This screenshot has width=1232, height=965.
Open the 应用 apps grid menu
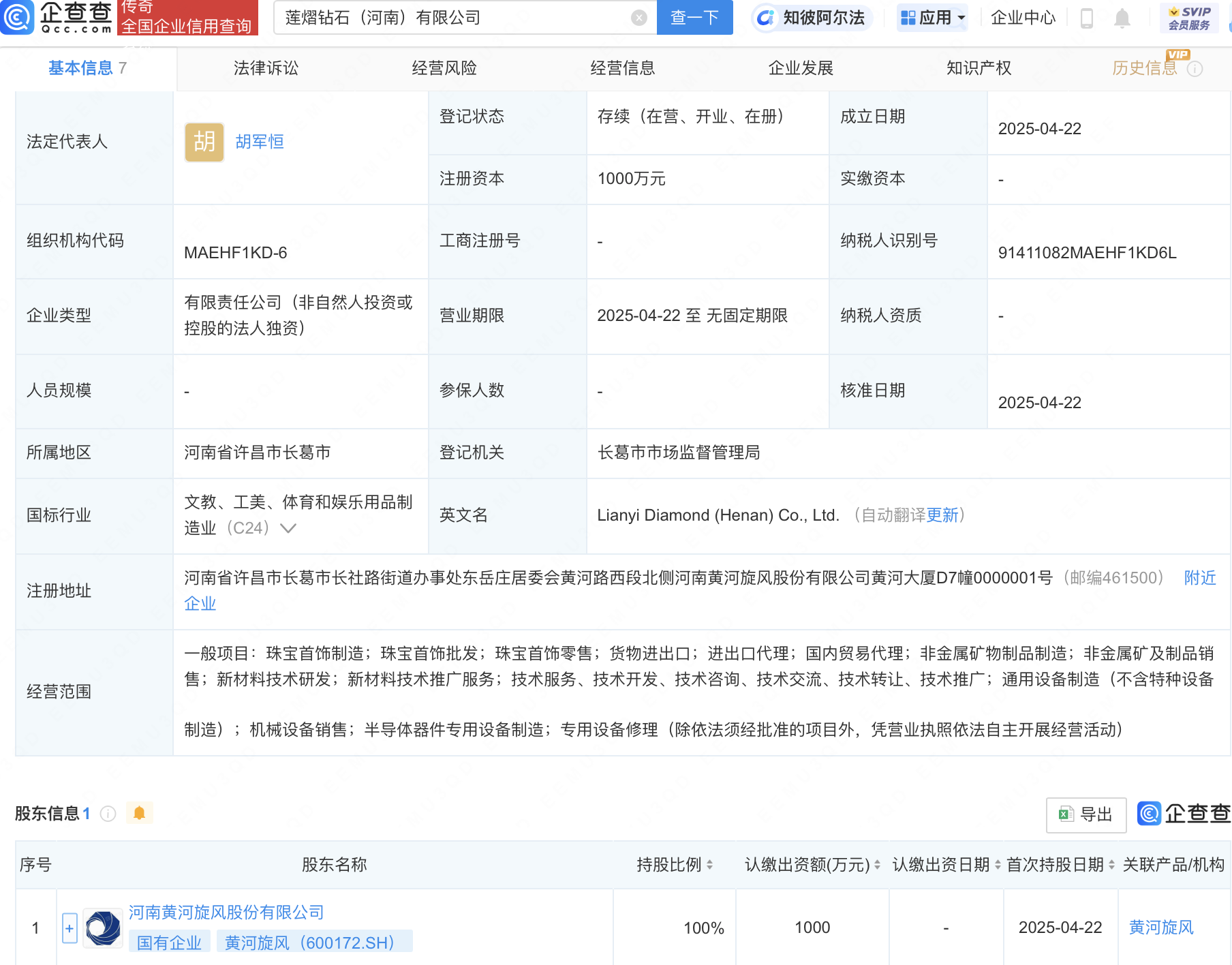pyautogui.click(x=932, y=18)
